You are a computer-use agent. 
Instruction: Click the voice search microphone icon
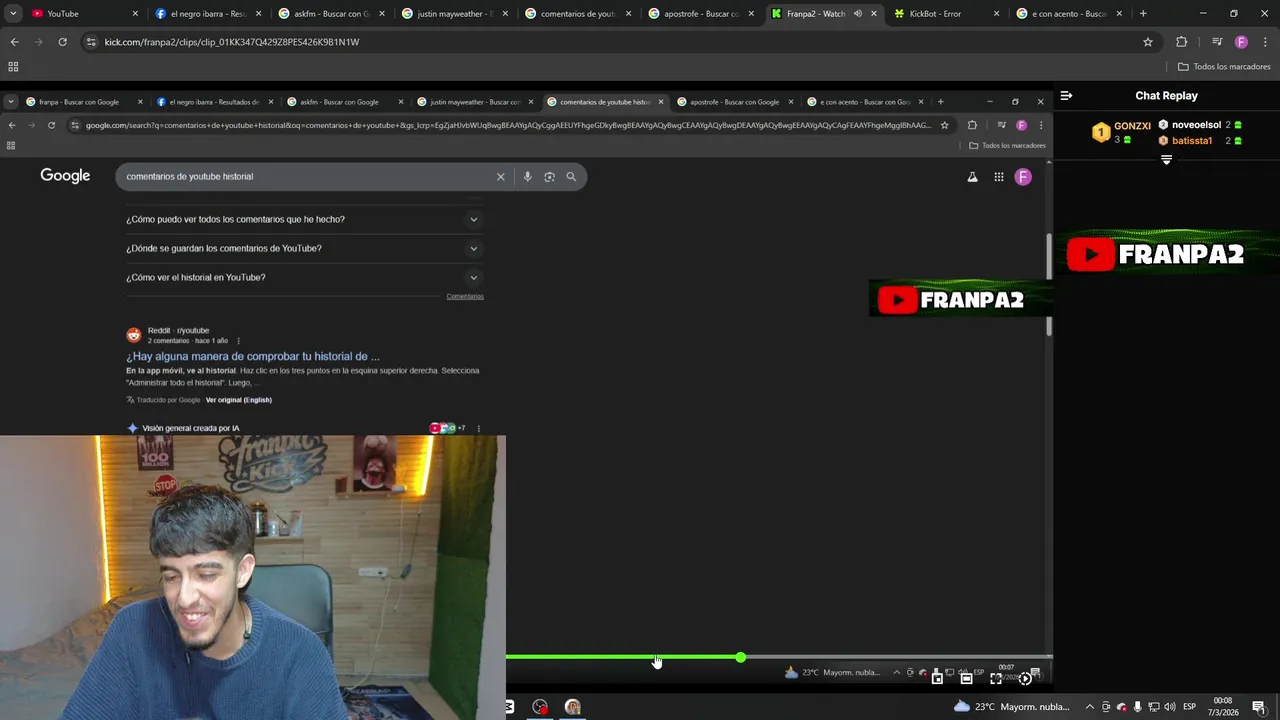click(527, 177)
